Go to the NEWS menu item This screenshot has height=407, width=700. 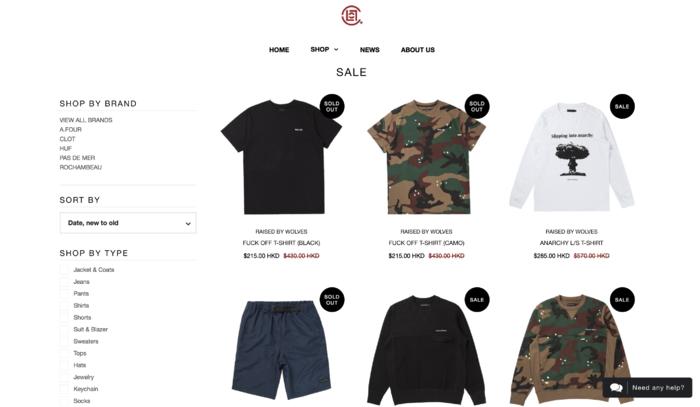[x=370, y=50]
